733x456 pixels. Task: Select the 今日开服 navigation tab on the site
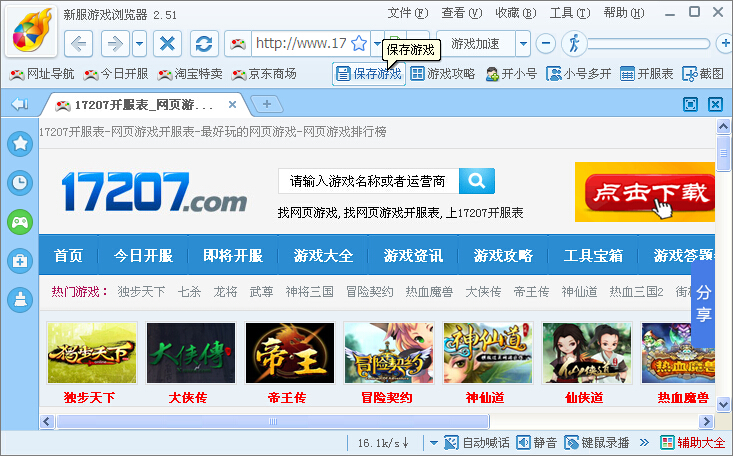click(143, 255)
